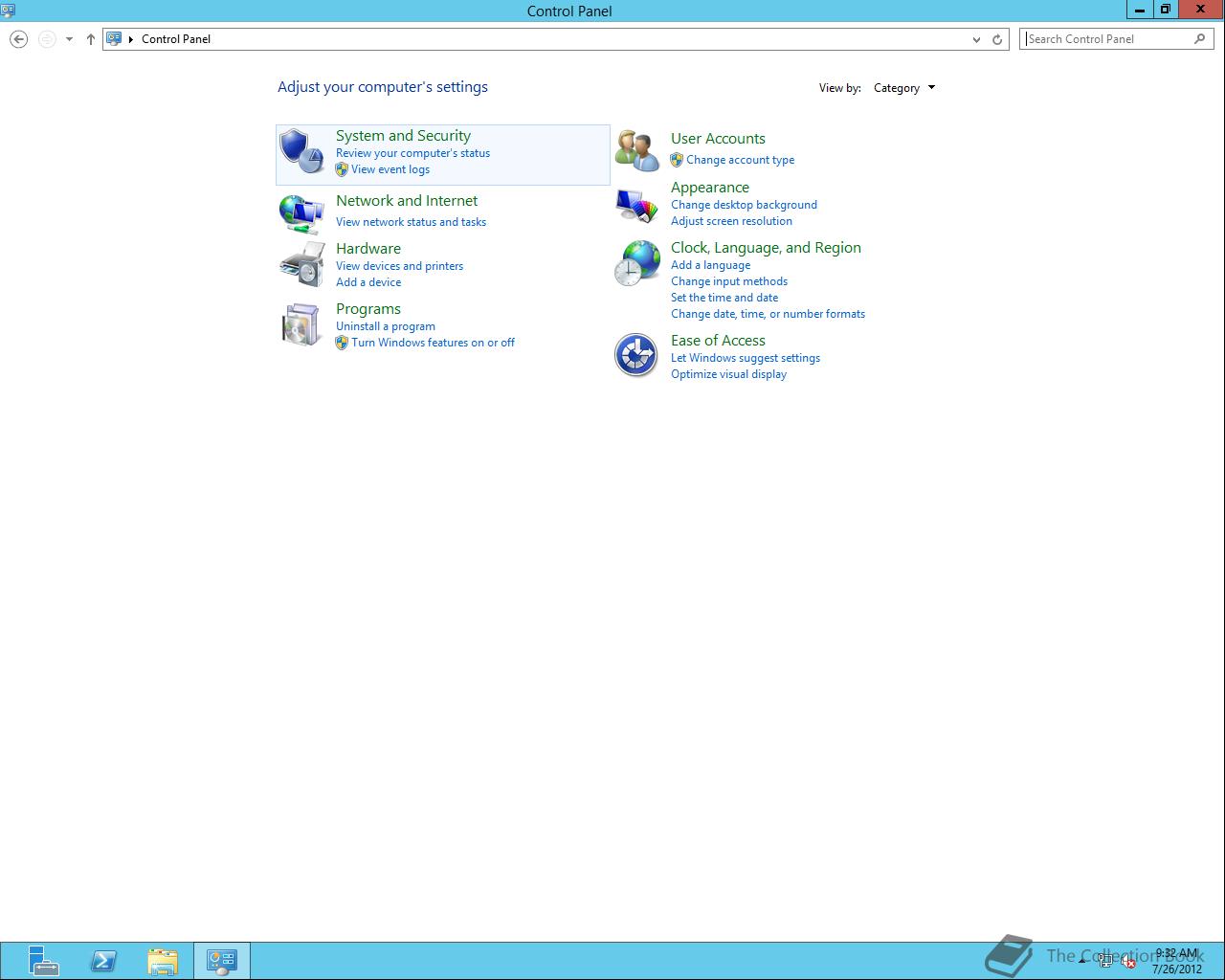
Task: Refresh the Control Panel address bar
Action: click(997, 39)
